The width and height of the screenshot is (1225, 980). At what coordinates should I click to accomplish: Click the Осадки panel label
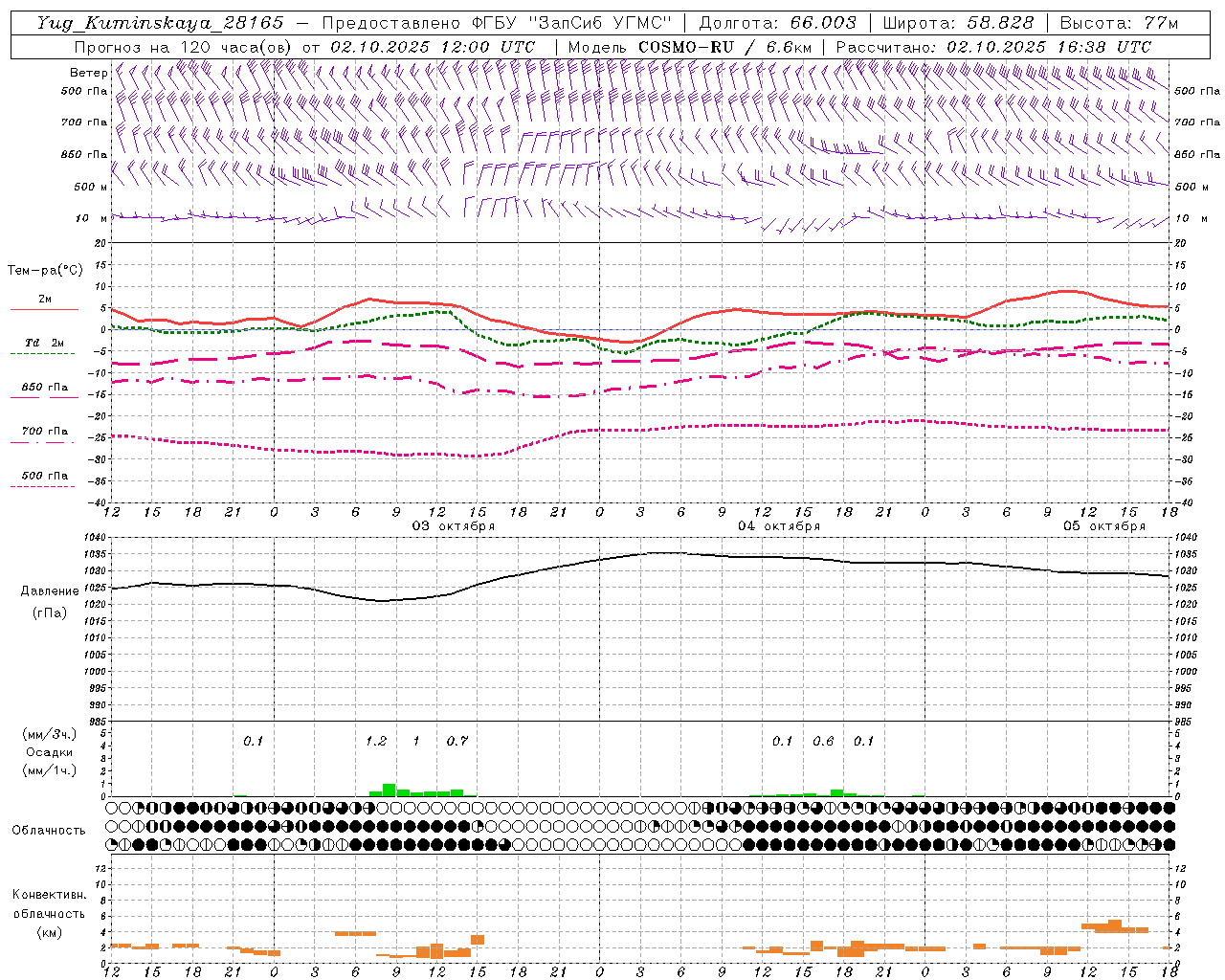click(50, 752)
